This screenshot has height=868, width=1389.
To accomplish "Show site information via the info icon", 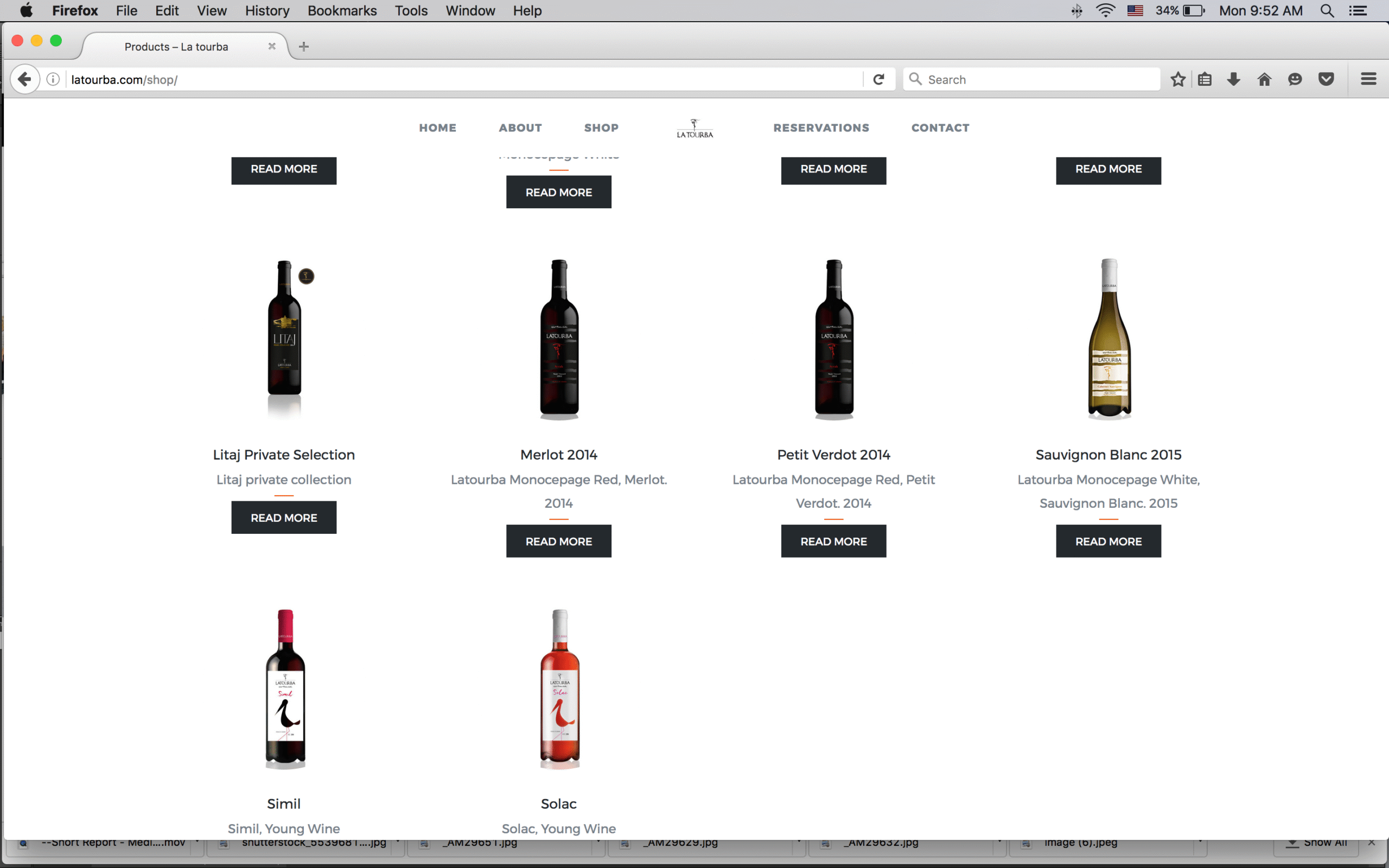I will click(53, 79).
